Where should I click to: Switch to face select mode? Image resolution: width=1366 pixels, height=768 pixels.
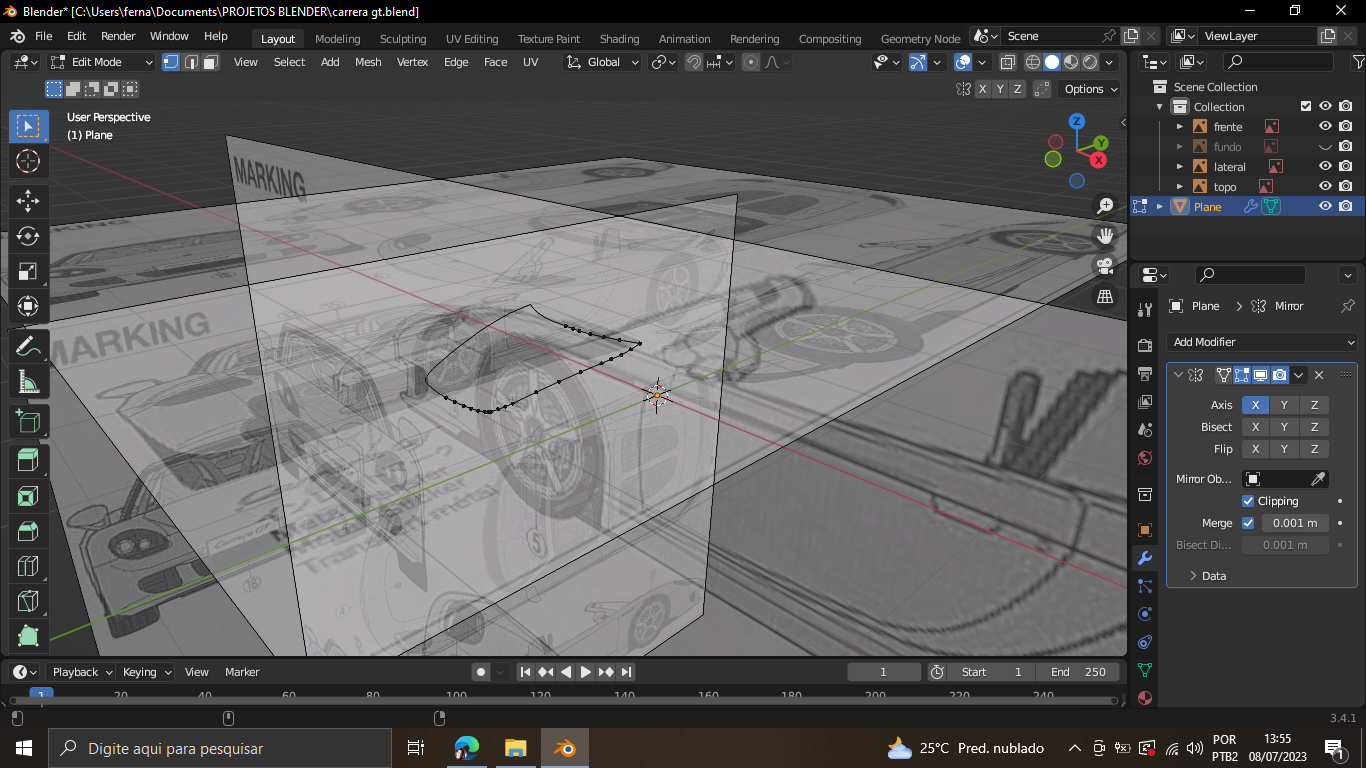pos(211,62)
